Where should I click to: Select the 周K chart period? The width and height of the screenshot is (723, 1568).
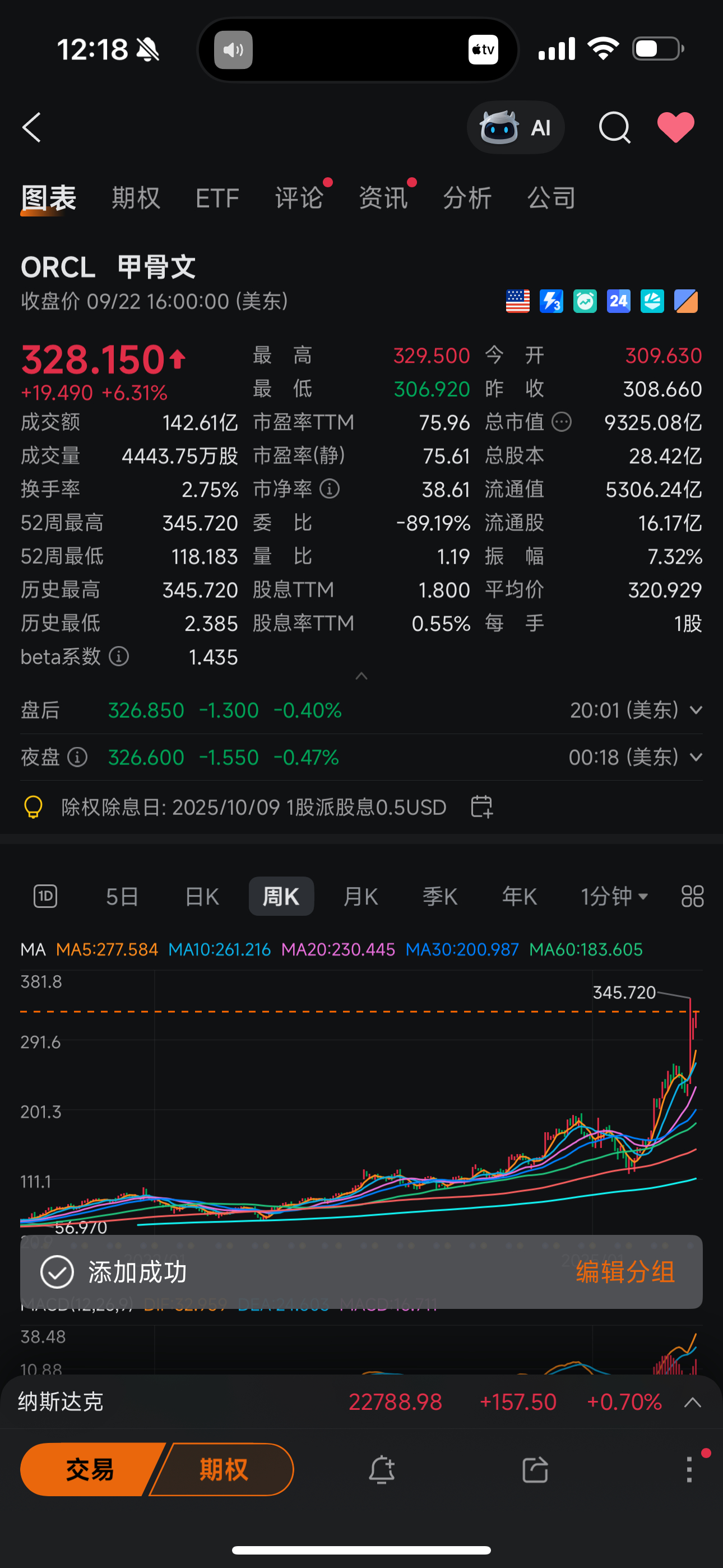pyautogui.click(x=281, y=896)
